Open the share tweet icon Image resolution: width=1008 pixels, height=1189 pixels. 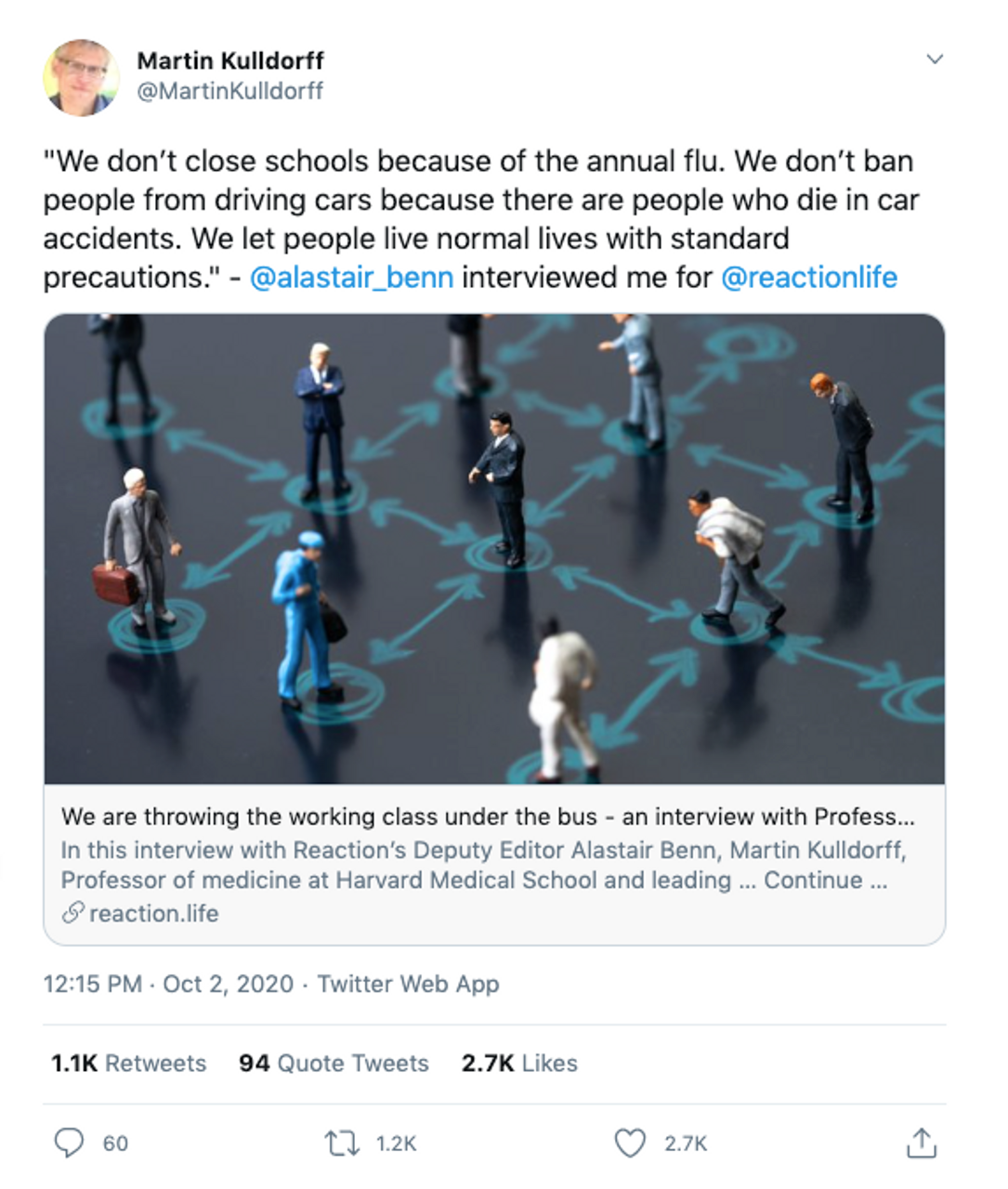[x=921, y=1143]
